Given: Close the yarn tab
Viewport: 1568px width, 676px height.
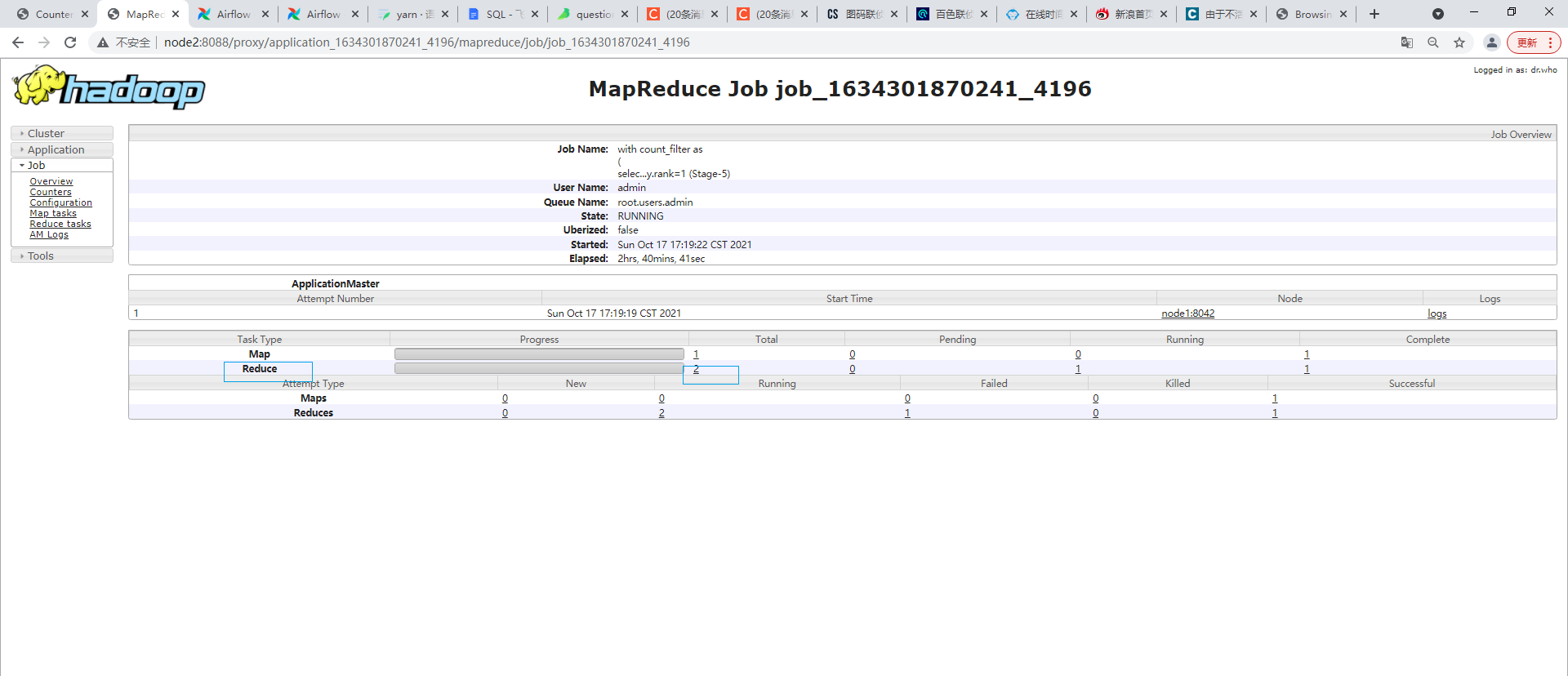Looking at the screenshot, I should tap(445, 14).
